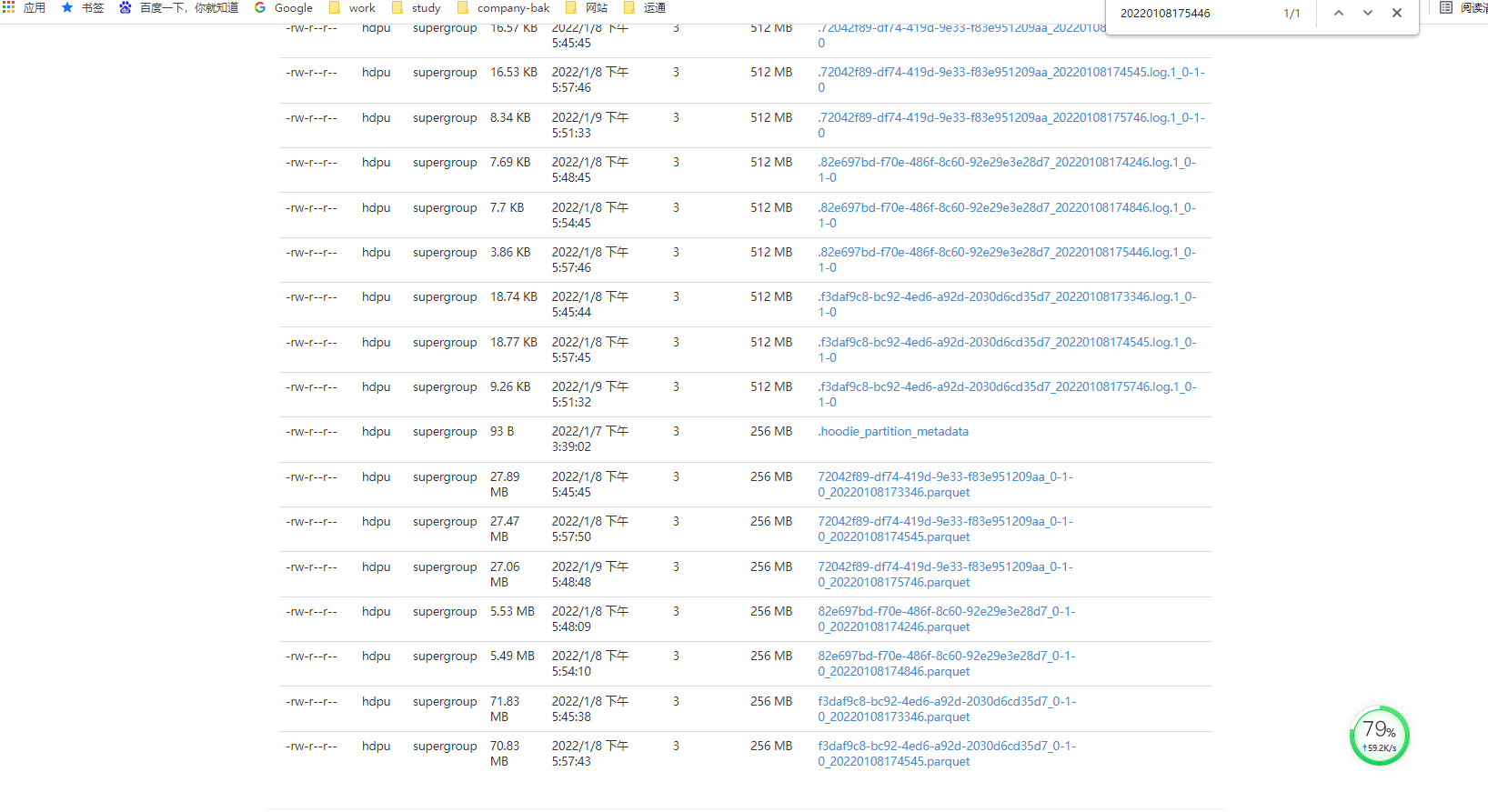Open 72042f89 parquet file 20220108175746
Image resolution: width=1488 pixels, height=812 pixels.
pyautogui.click(x=945, y=575)
